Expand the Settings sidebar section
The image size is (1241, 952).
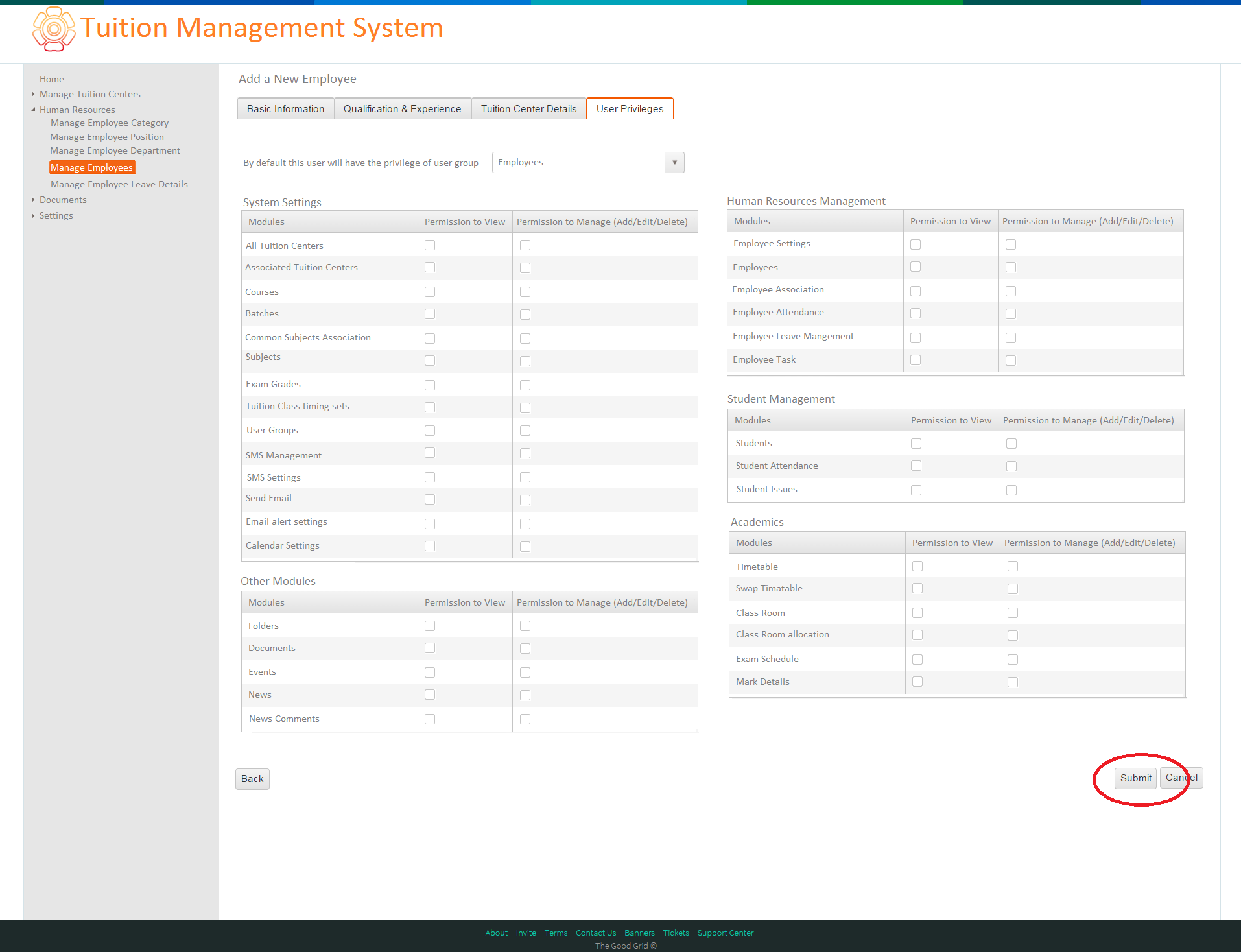[x=33, y=215]
